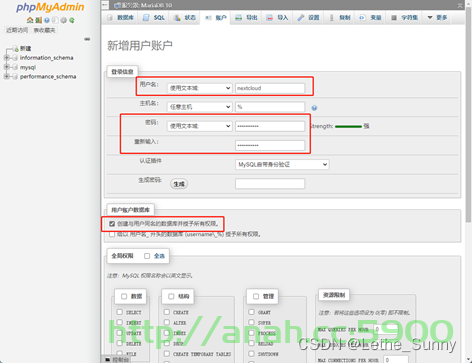Open the MariaDB documentation icon
This screenshot has height=363, width=472.
click(x=55, y=20)
